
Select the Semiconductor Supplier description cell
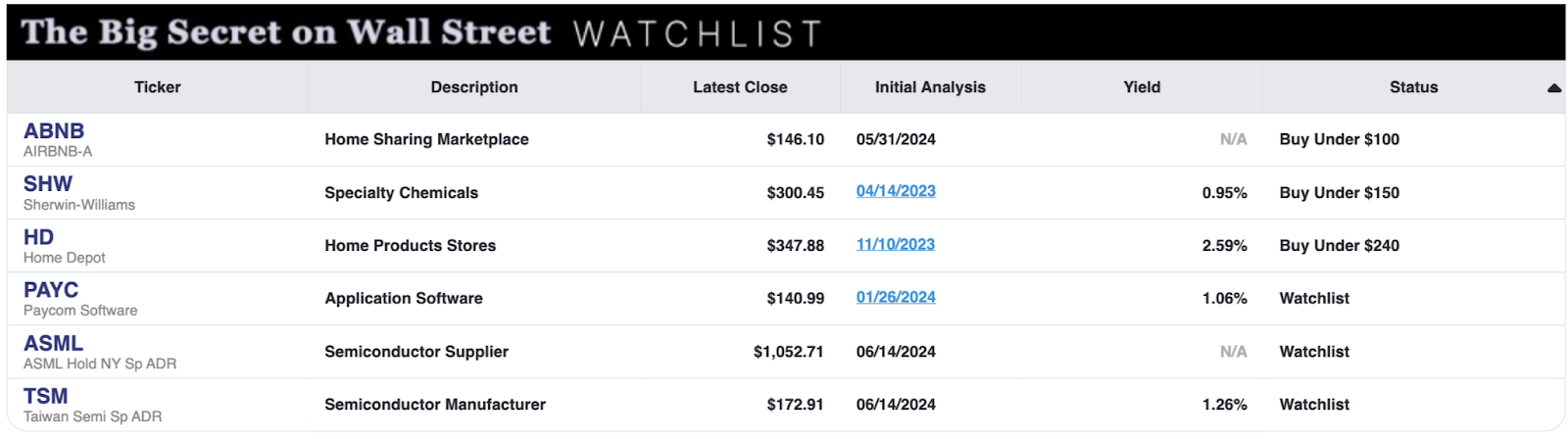point(416,352)
